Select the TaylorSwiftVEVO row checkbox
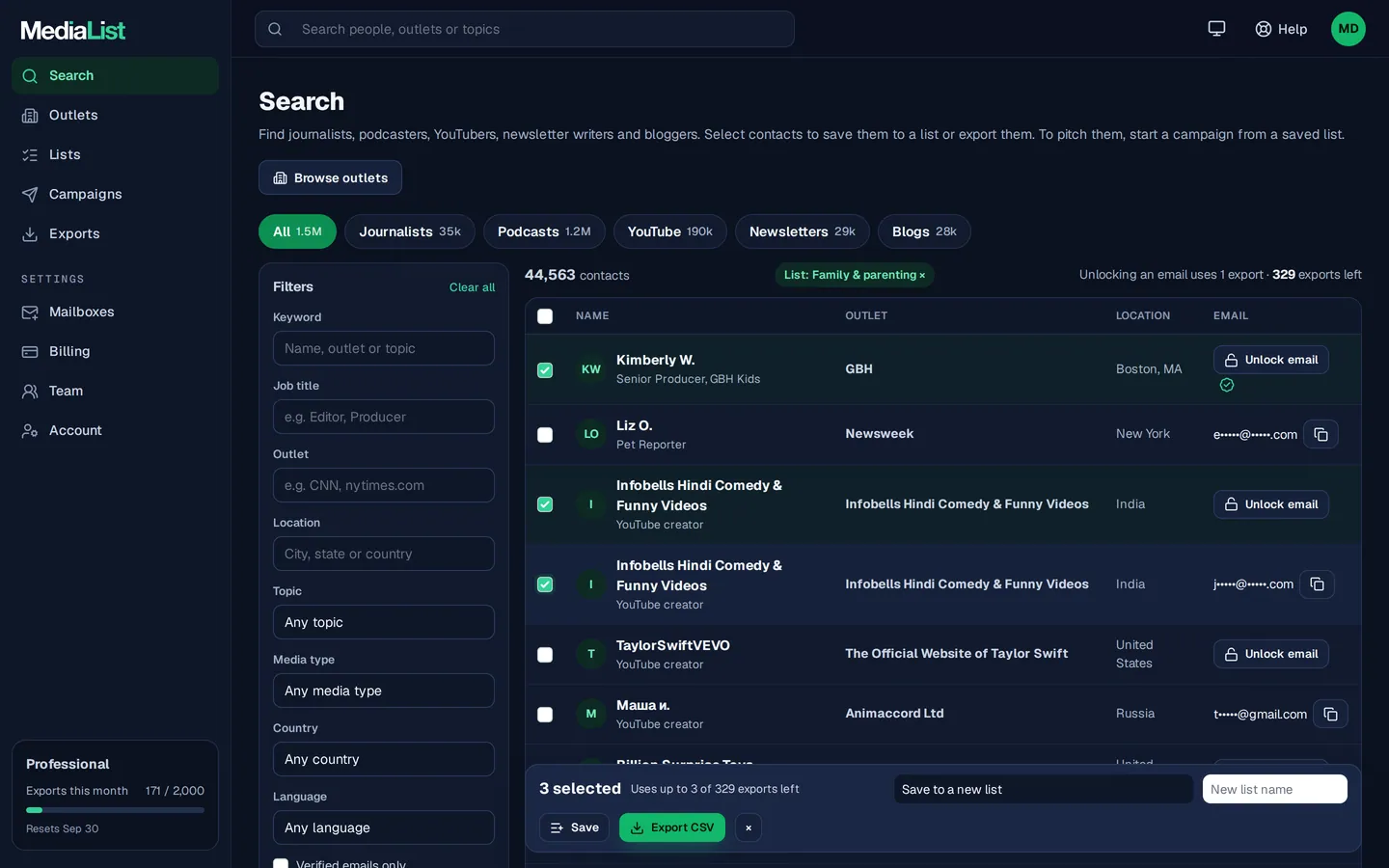The image size is (1389, 868). [x=545, y=655]
